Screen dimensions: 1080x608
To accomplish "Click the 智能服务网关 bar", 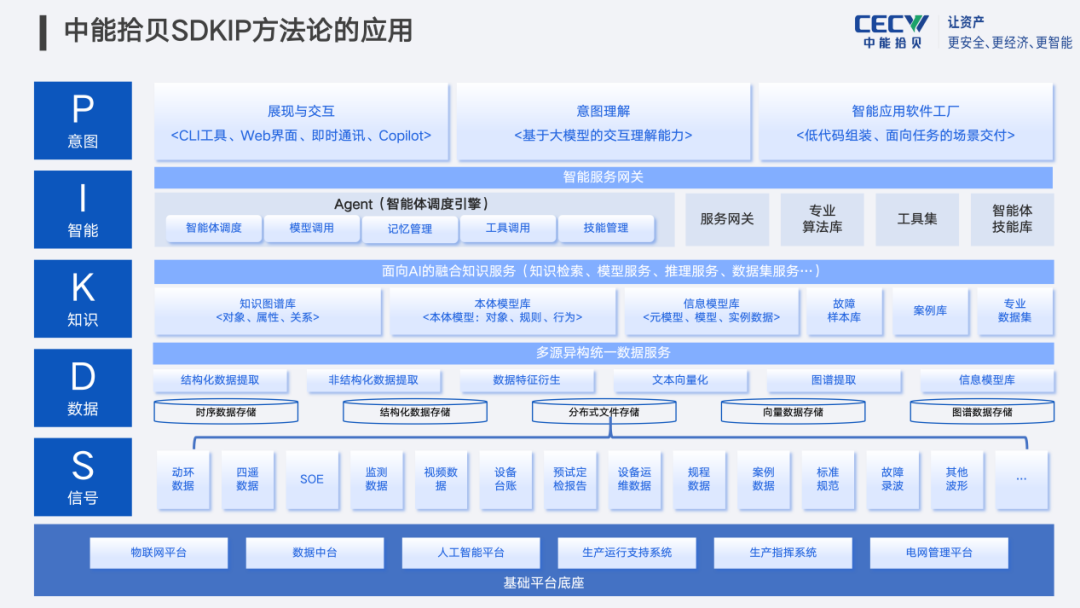I will (603, 177).
